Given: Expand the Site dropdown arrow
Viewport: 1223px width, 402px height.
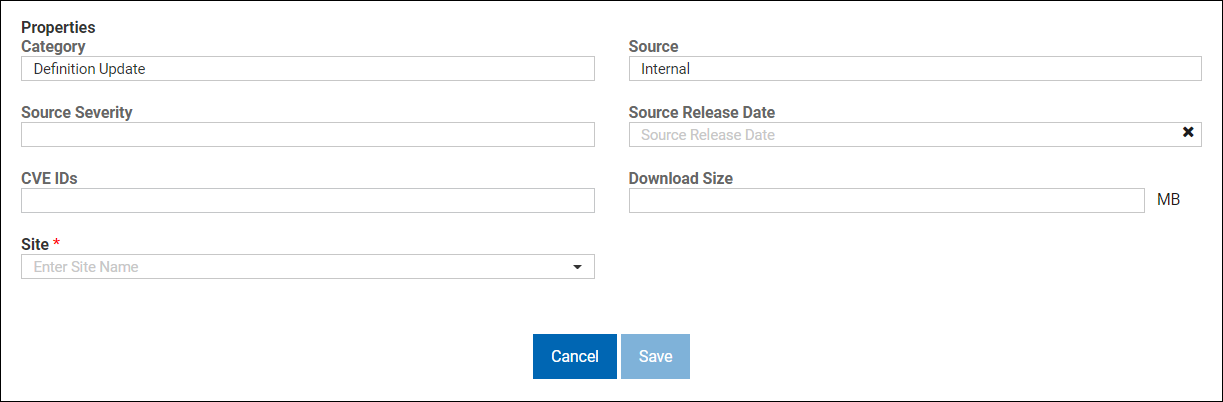Looking at the screenshot, I should (x=577, y=267).
